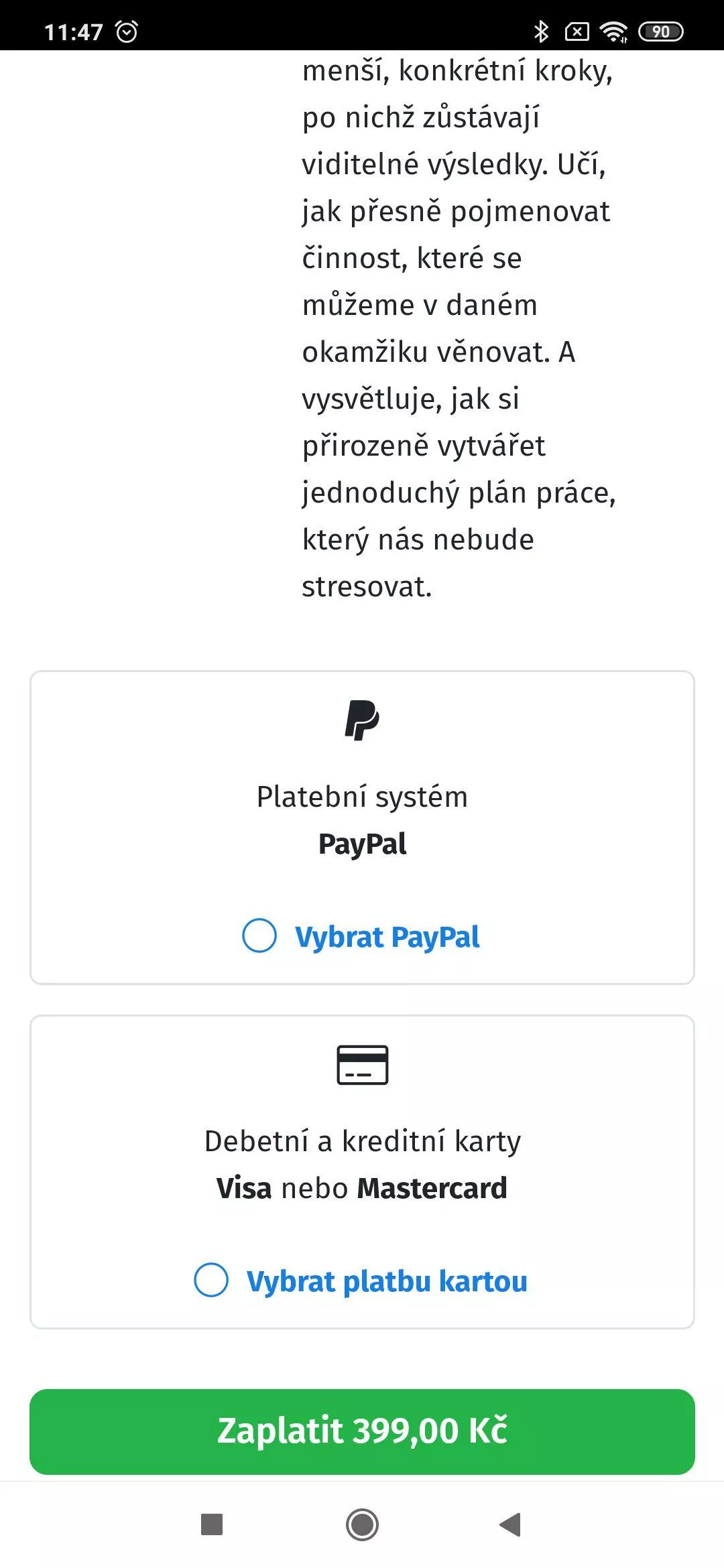Tap the battery level indicator
The width and height of the screenshot is (724, 1568).
pyautogui.click(x=660, y=31)
